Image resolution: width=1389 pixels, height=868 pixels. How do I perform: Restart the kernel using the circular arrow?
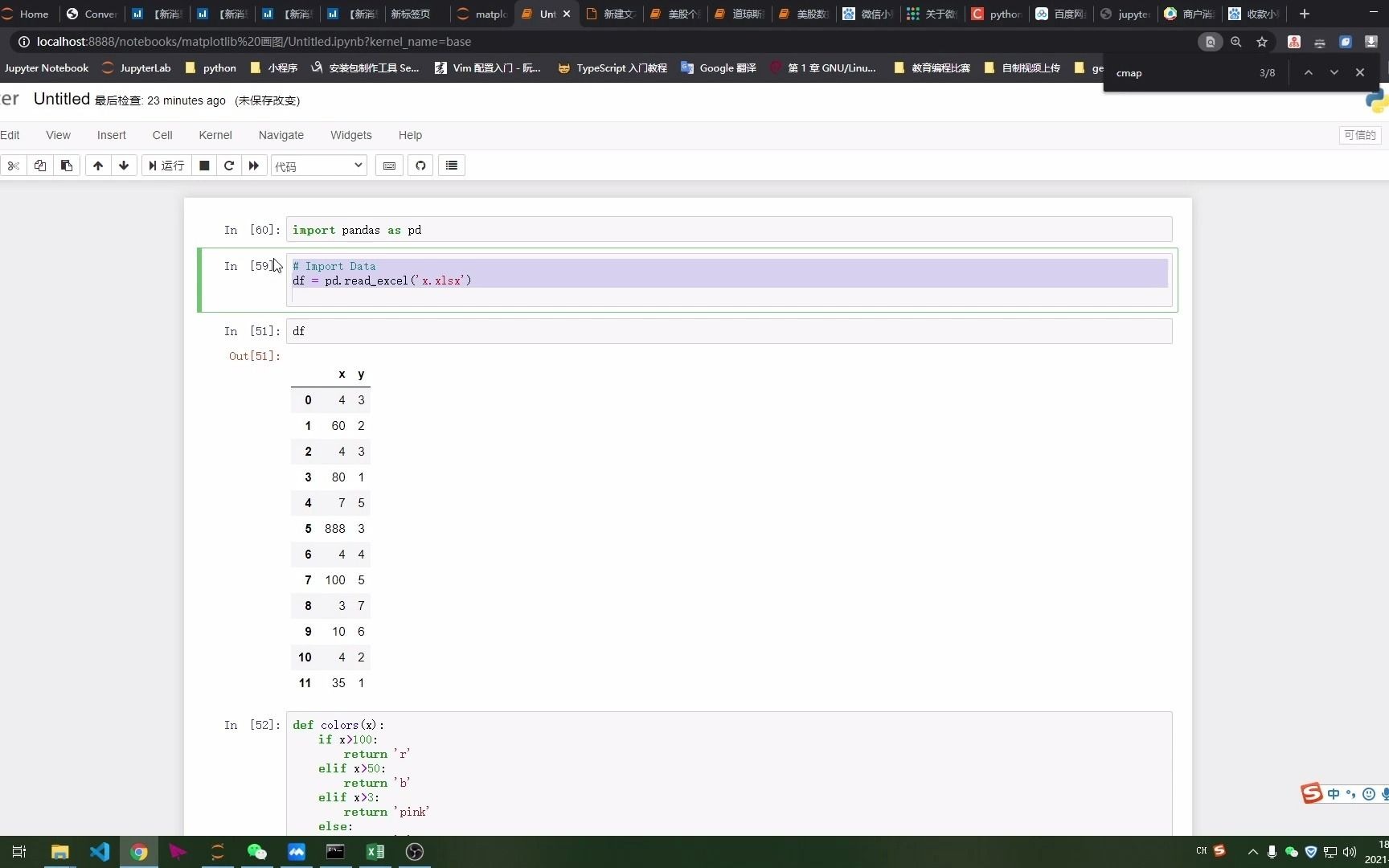[229, 166]
